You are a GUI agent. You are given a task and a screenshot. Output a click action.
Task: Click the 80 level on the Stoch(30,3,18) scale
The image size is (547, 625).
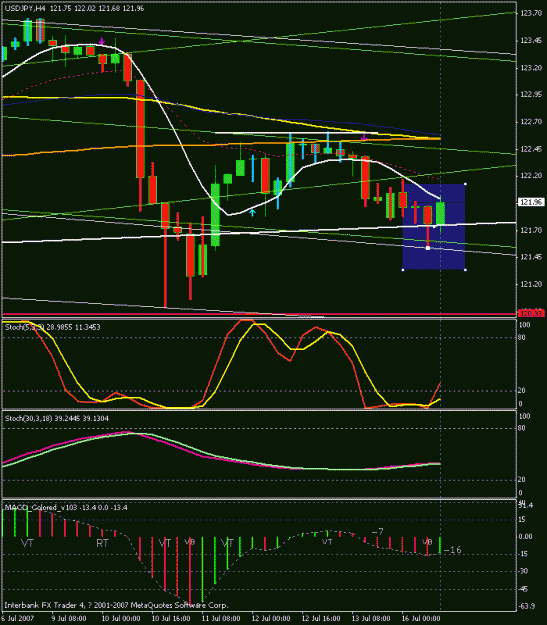[x=521, y=428]
